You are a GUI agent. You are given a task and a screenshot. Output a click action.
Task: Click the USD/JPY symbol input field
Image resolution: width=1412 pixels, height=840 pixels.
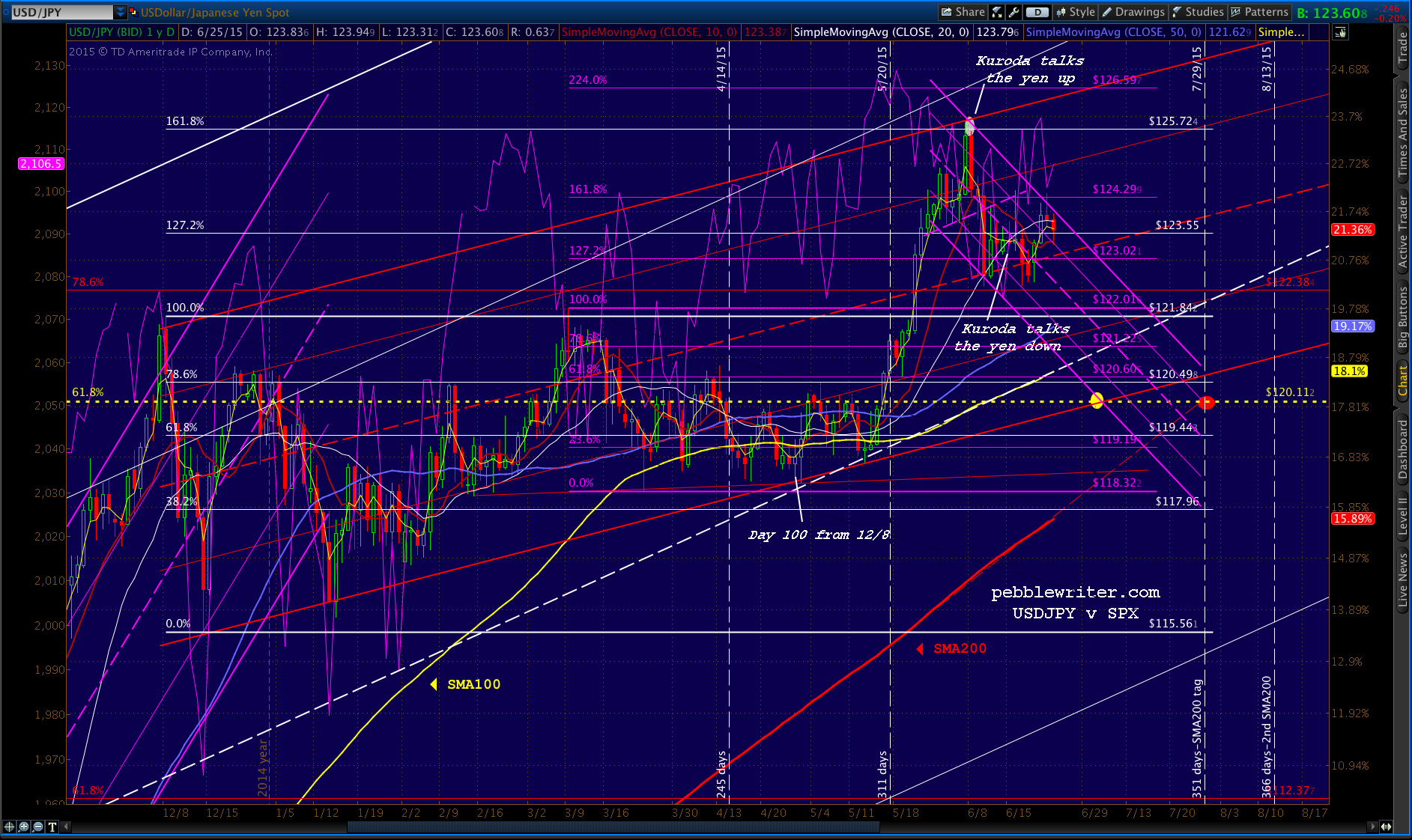[x=61, y=12]
